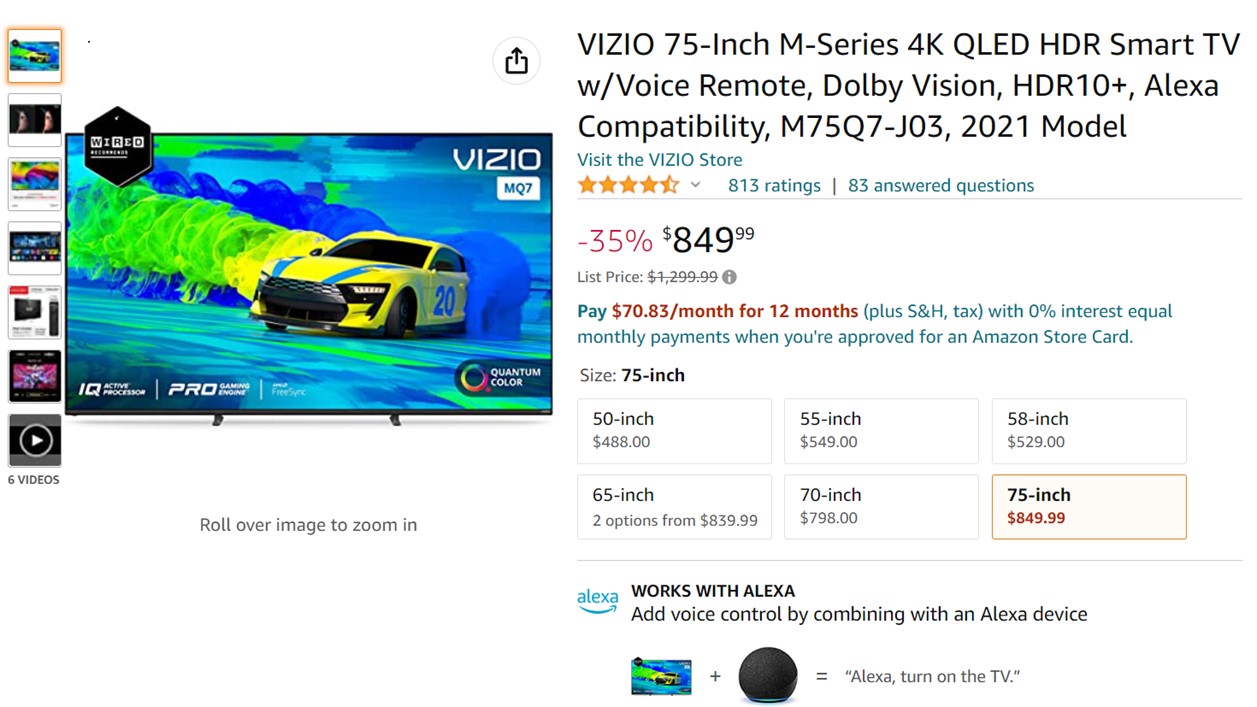Expand the star ratings breakdown arrow
1257x707 pixels.
pyautogui.click(x=696, y=185)
